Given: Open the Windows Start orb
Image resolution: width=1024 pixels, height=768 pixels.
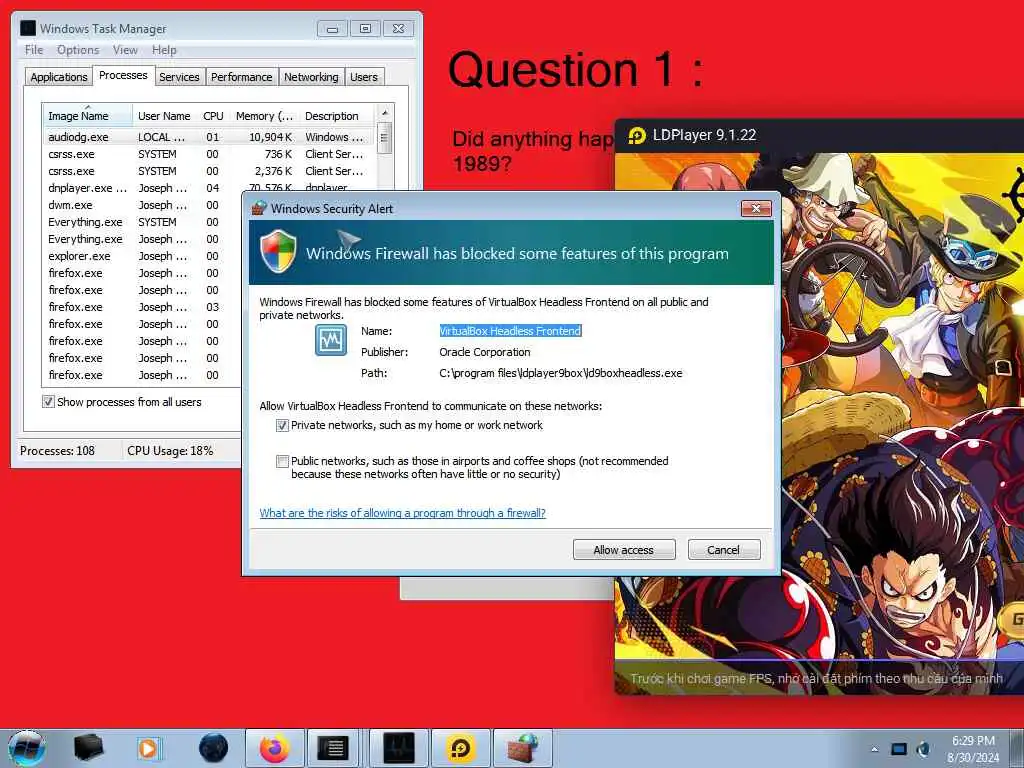Looking at the screenshot, I should click(x=27, y=748).
